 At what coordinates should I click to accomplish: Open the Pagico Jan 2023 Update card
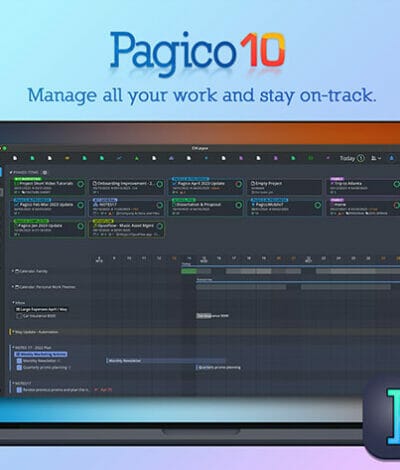pos(47,229)
